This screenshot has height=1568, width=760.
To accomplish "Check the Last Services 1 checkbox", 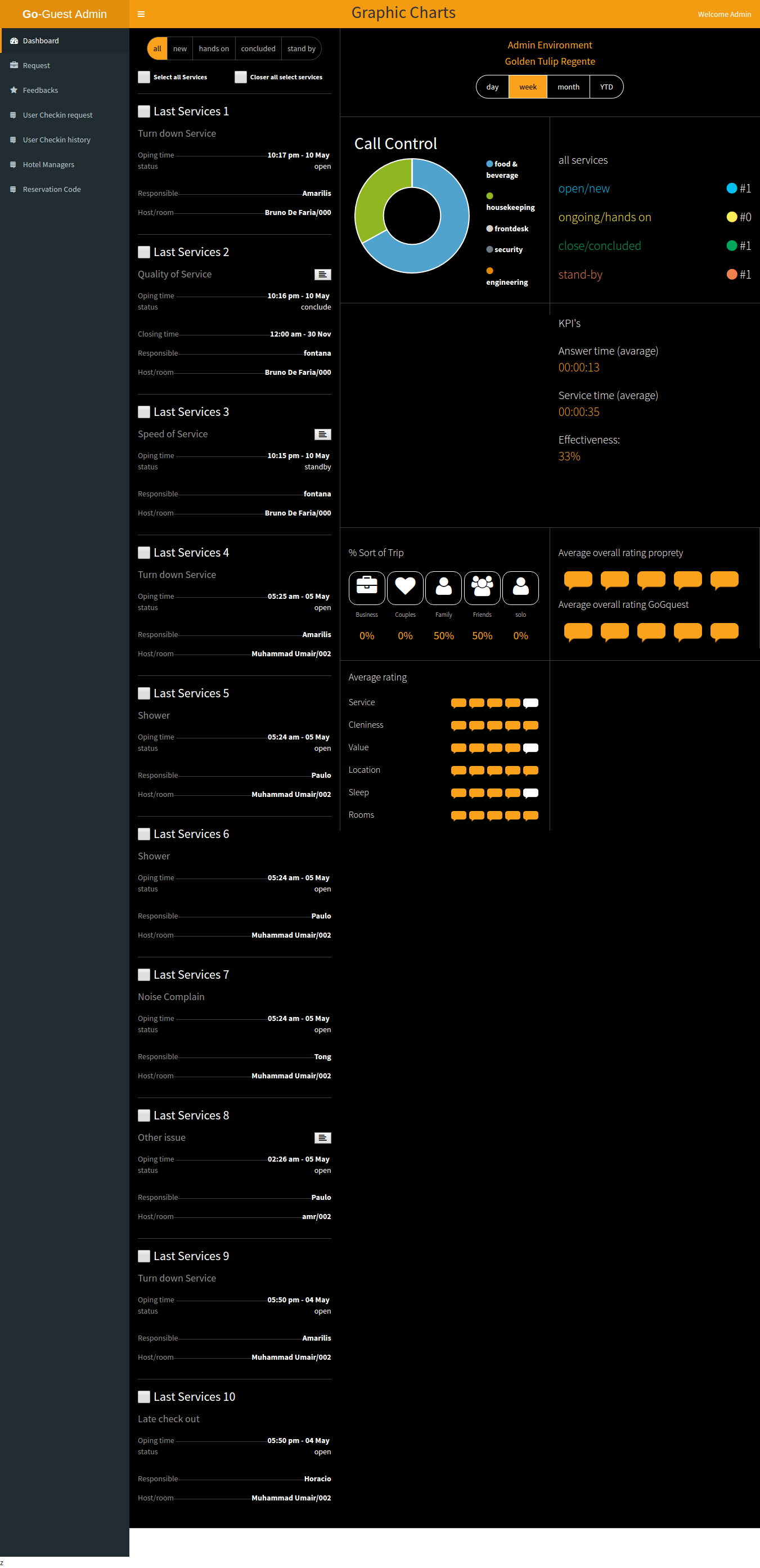I will pos(143,111).
